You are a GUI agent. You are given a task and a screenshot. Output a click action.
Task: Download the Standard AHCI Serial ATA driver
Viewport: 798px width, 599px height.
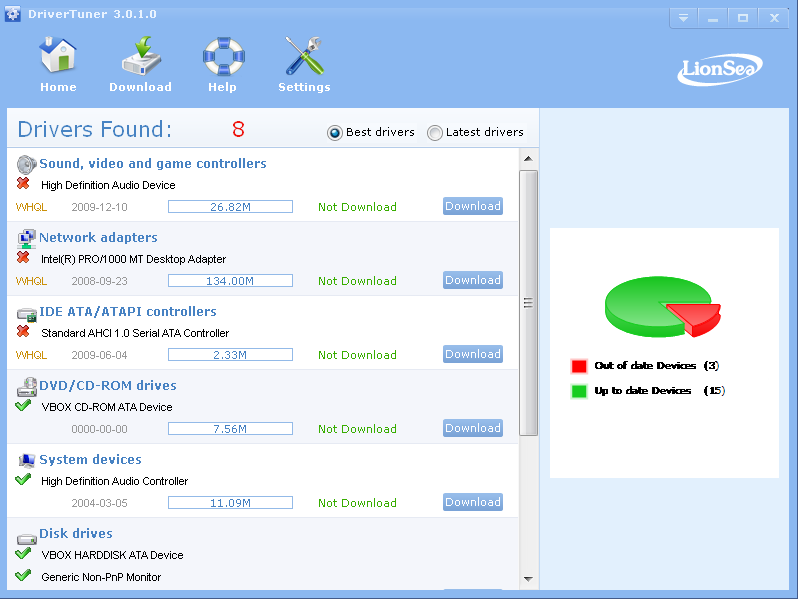click(472, 354)
